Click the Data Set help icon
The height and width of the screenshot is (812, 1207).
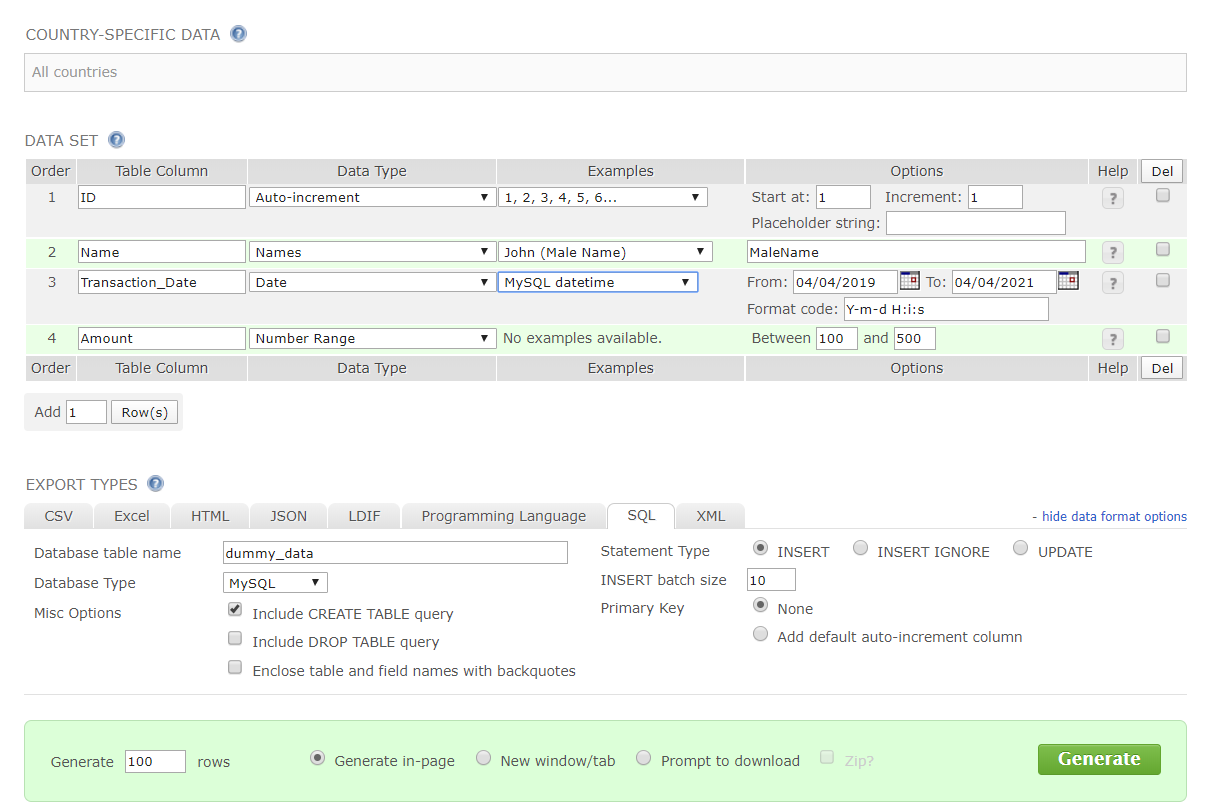[116, 140]
